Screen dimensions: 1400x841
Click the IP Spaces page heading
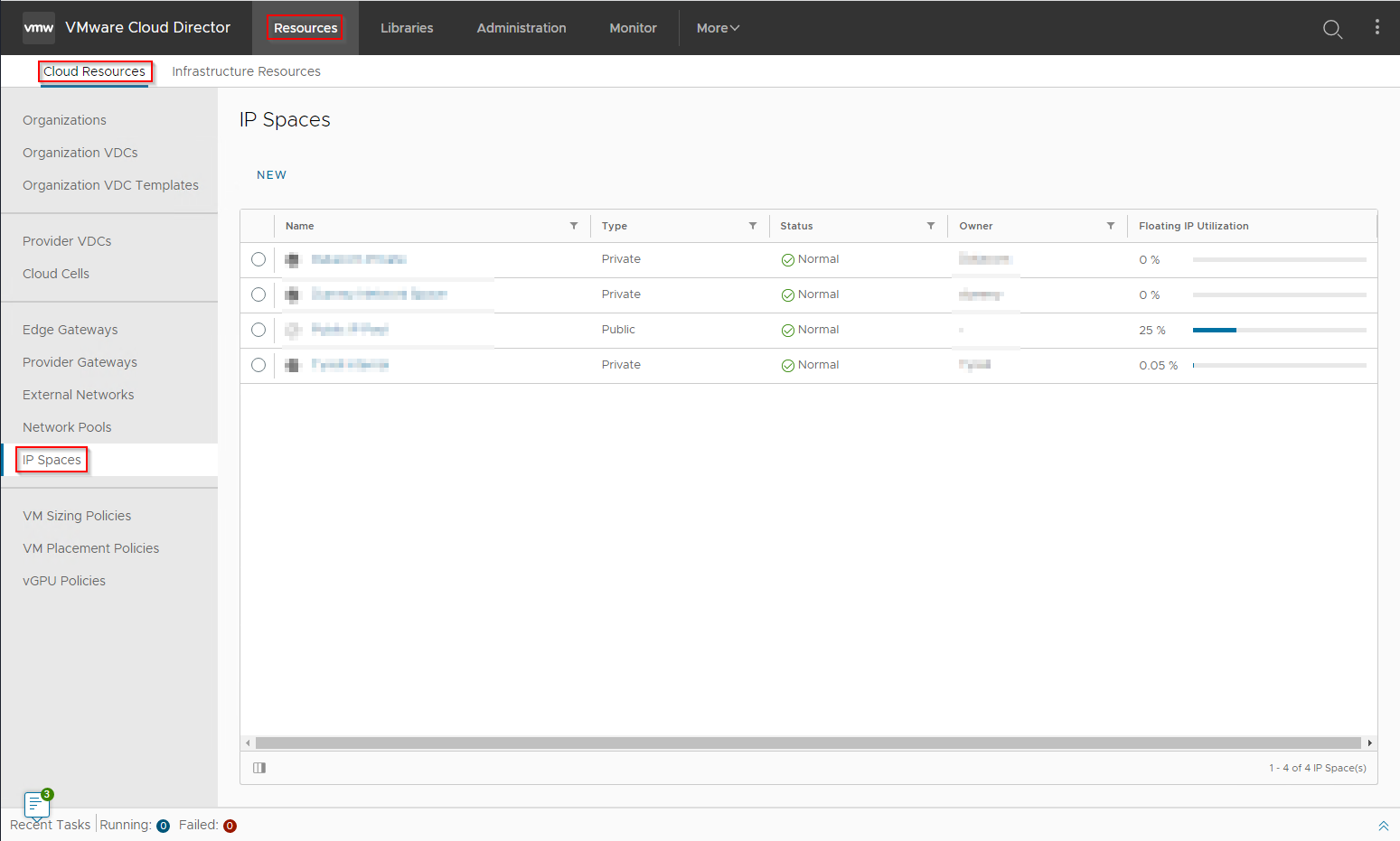point(285,120)
